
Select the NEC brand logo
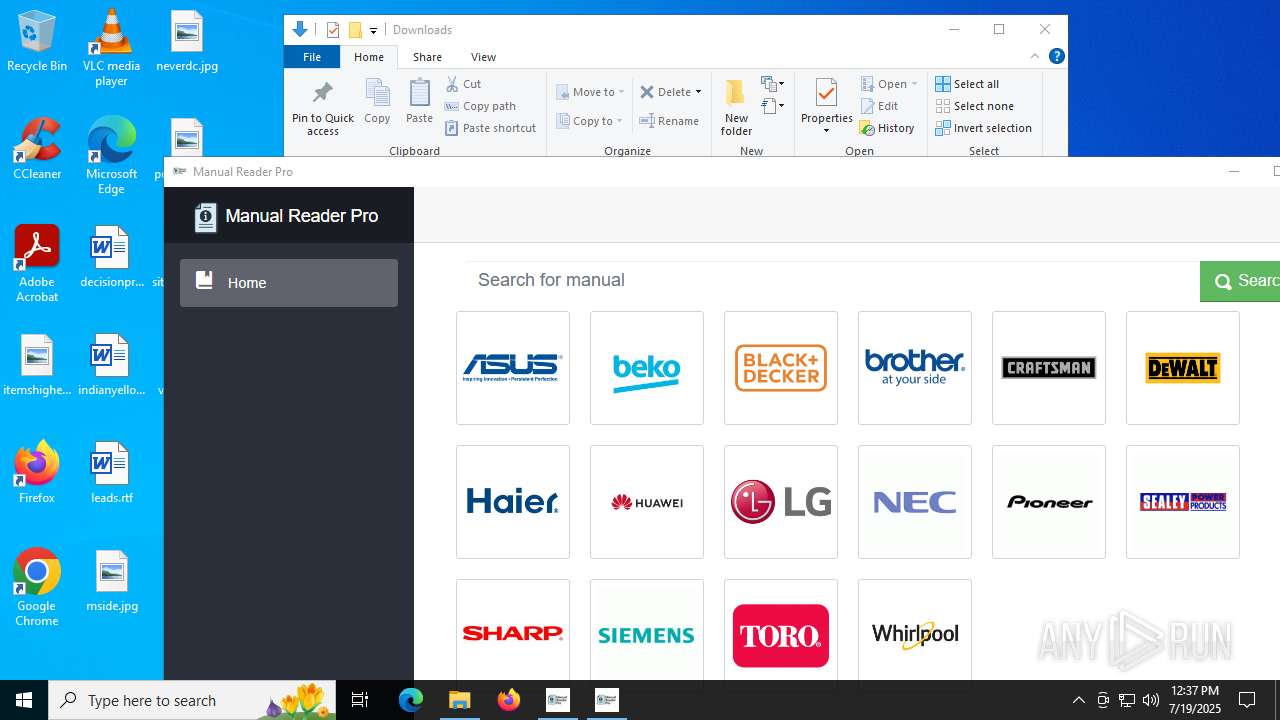click(x=915, y=502)
